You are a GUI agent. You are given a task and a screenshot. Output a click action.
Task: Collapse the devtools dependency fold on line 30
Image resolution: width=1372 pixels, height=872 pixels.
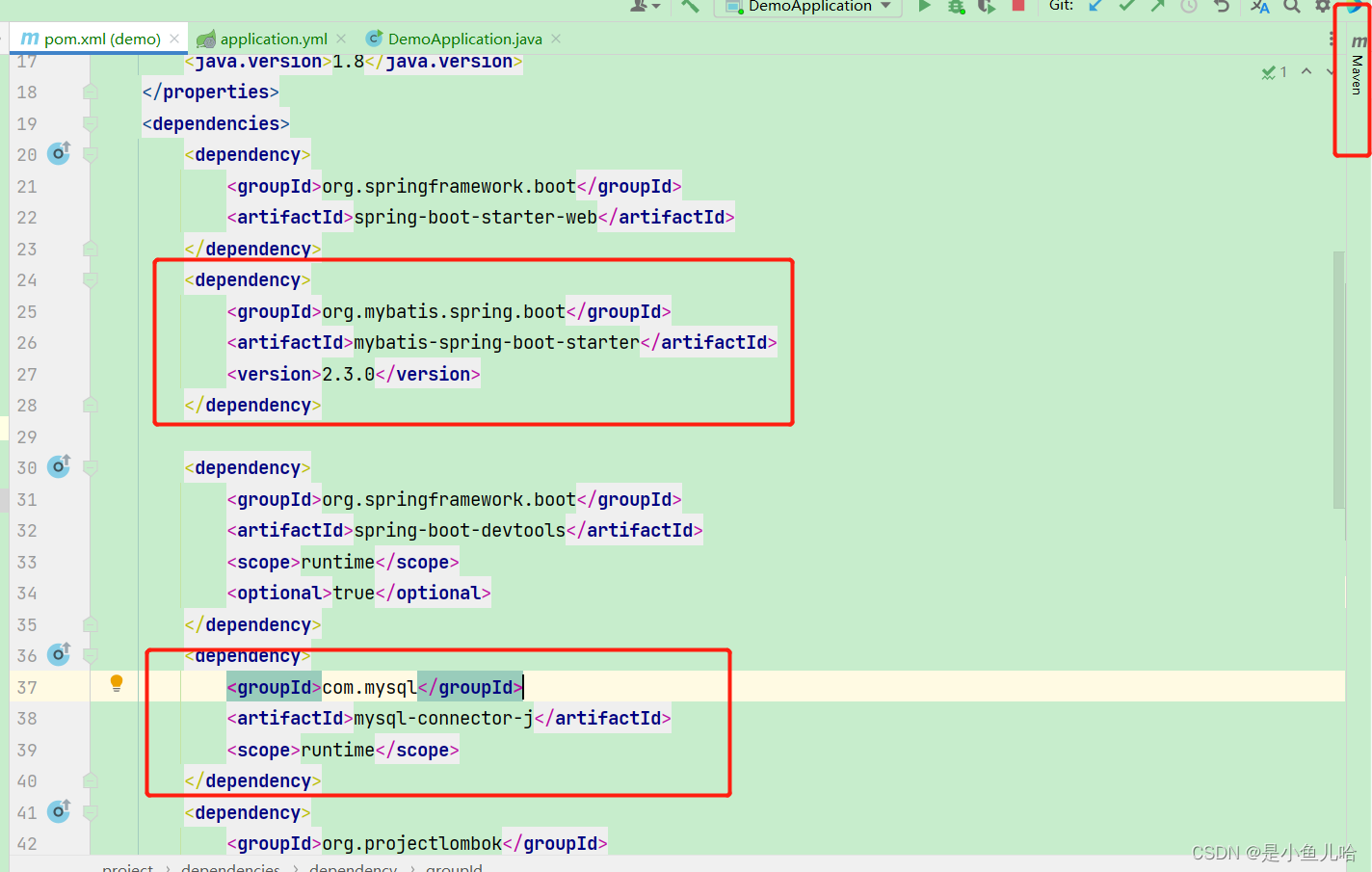coord(91,468)
